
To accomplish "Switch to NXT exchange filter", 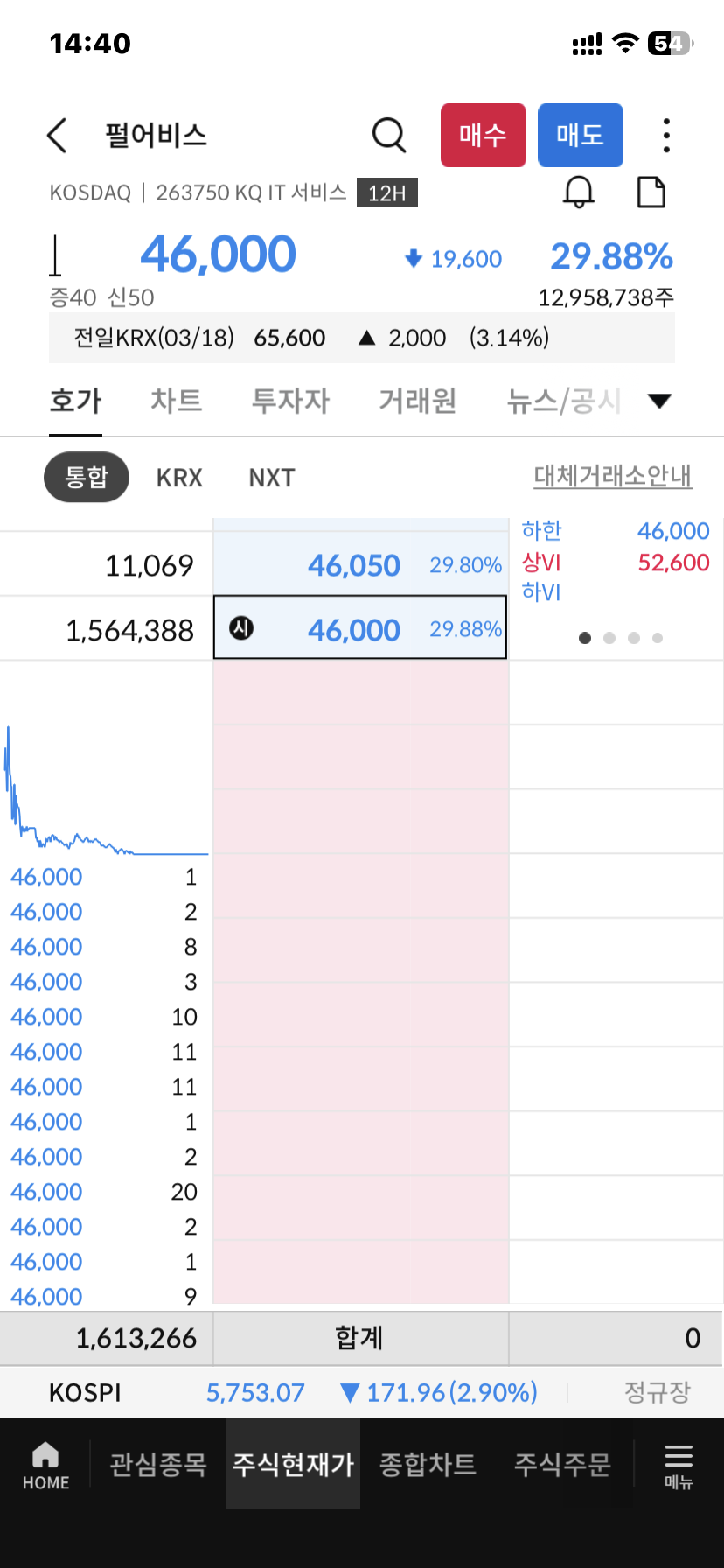I will point(272,478).
